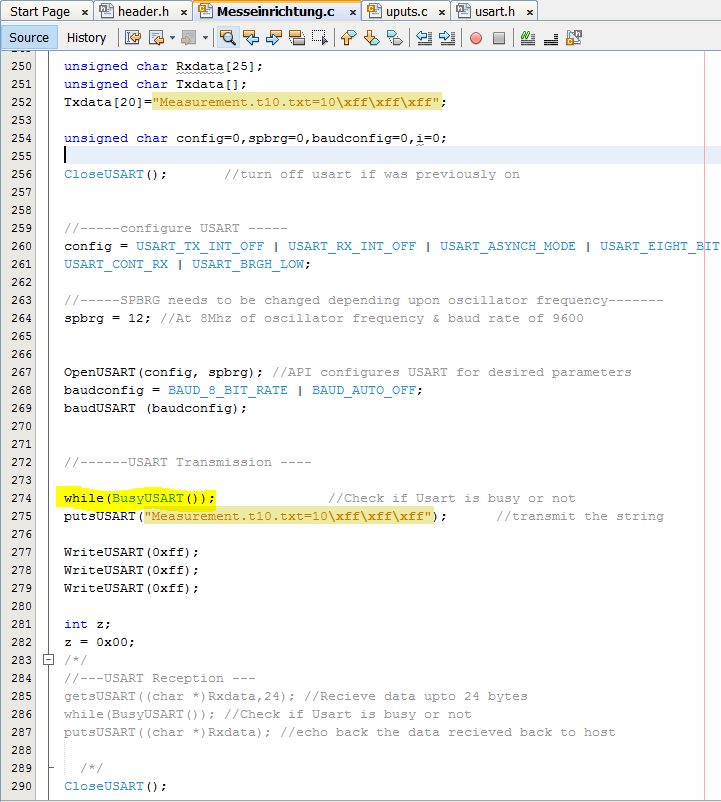Click '//------USART Transmission ----' comment

188,462
